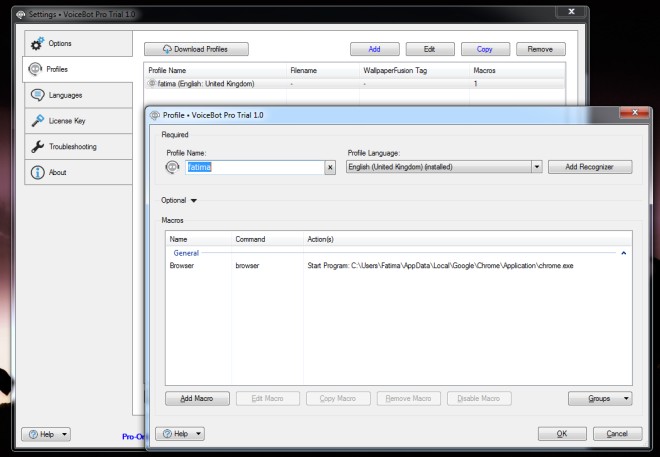Open the Help dropdown in Settings window
660x457 pixels.
(x=46, y=434)
